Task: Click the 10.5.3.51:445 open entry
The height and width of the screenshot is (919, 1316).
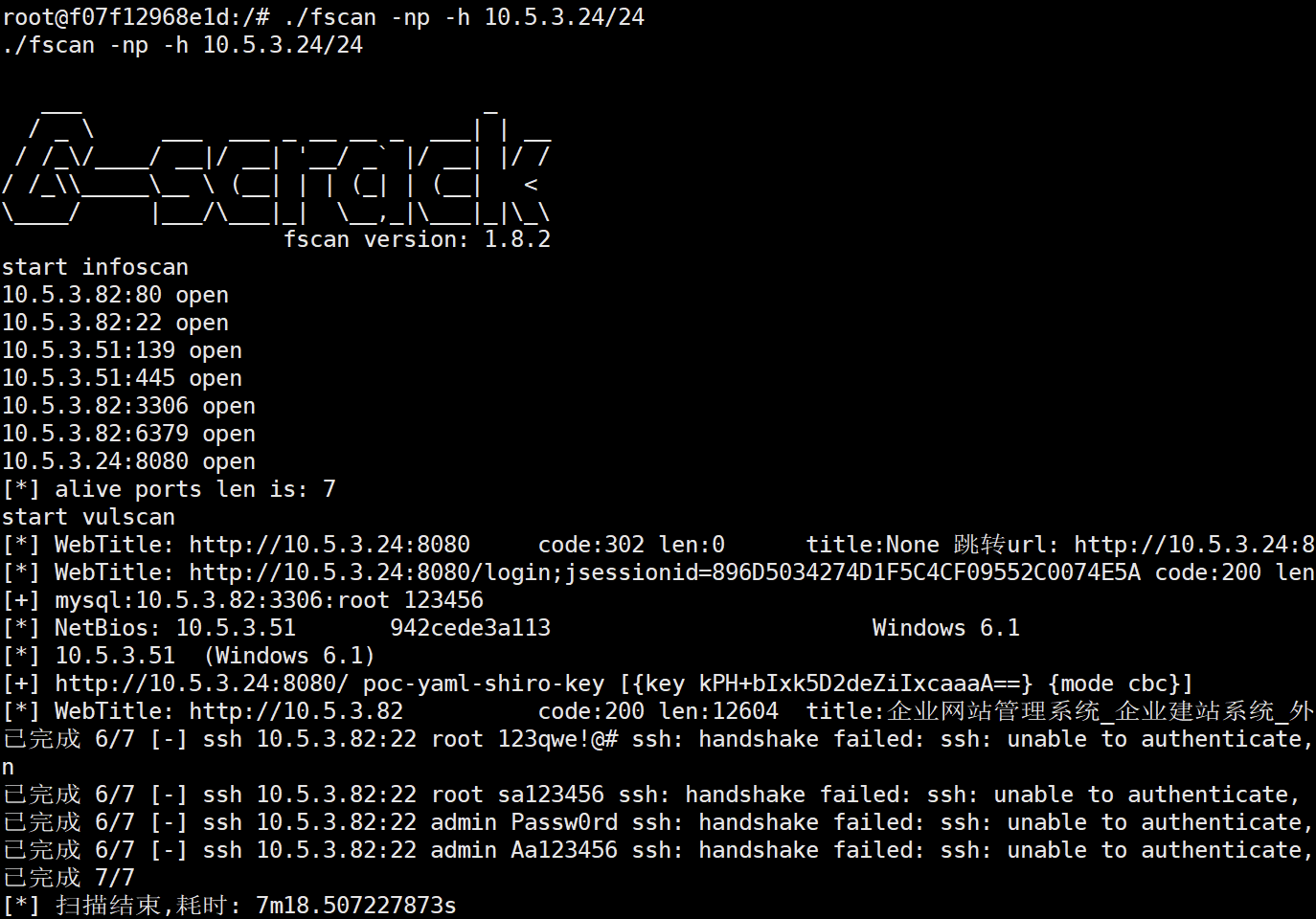Action: (x=122, y=378)
